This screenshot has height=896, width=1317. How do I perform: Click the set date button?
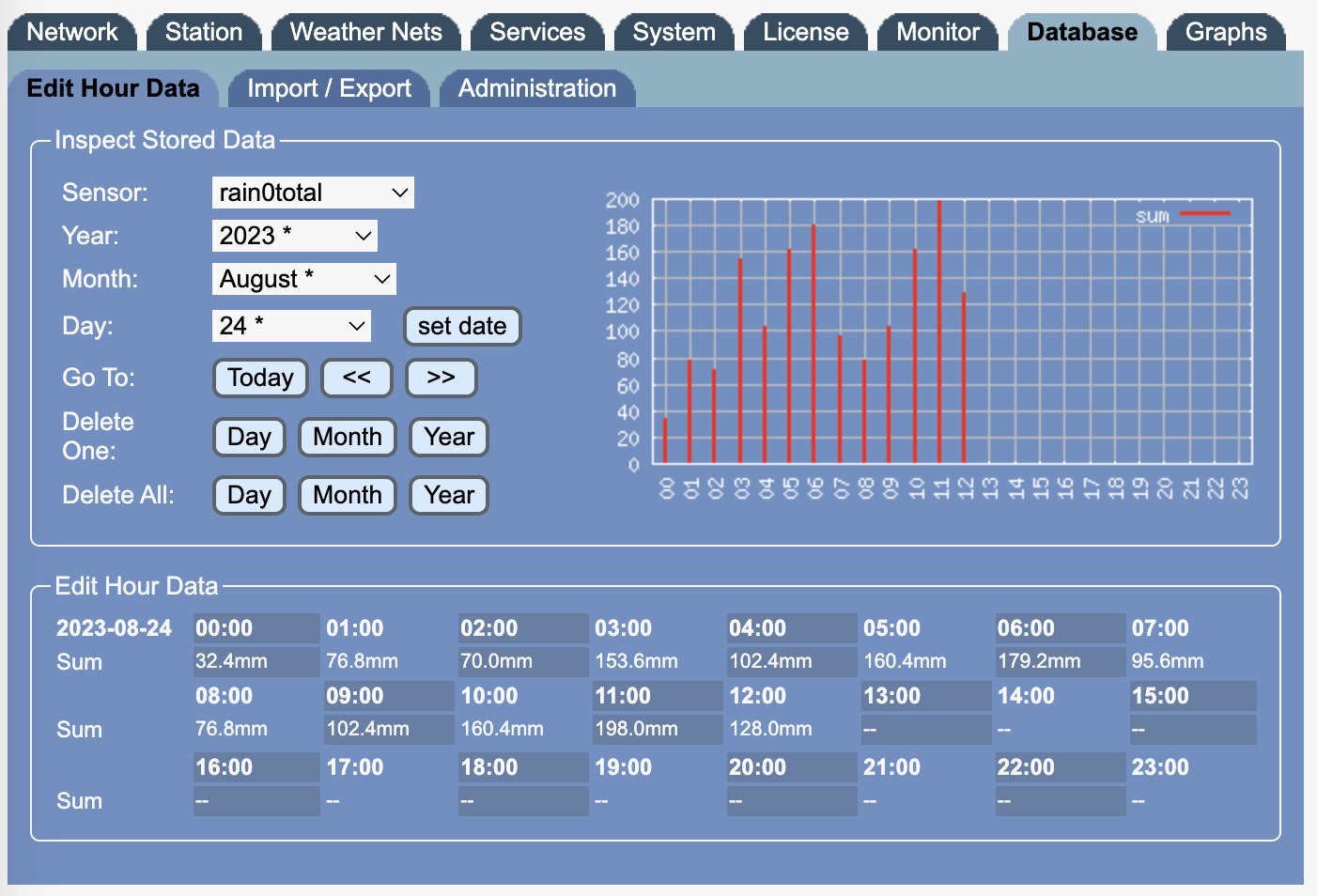pos(462,326)
